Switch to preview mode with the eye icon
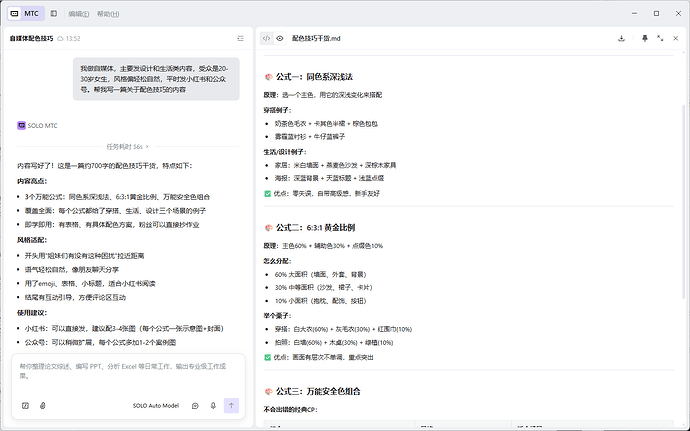This screenshot has height=431, width=690. 280,38
